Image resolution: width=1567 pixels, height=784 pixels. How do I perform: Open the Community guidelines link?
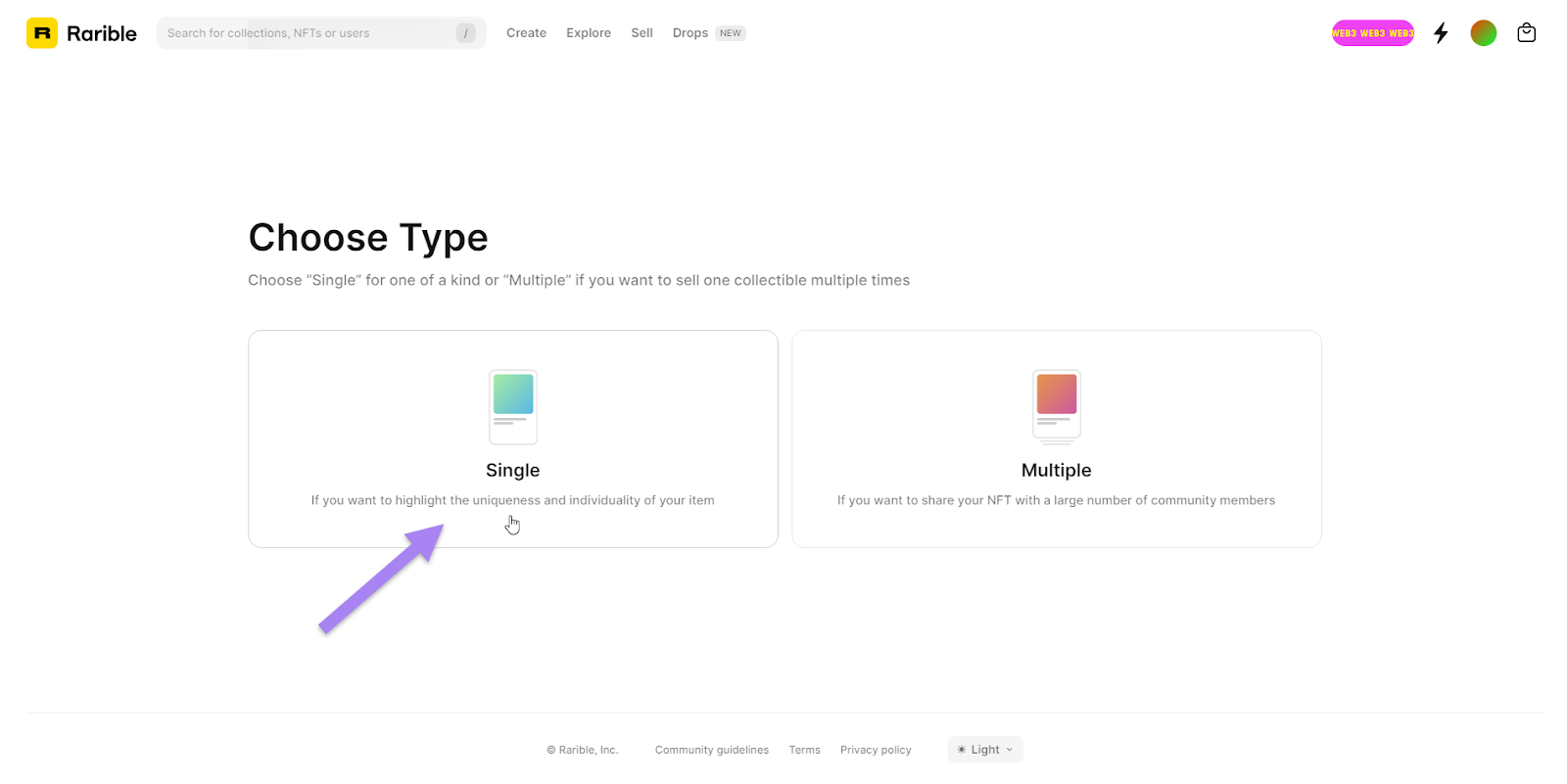[711, 751]
